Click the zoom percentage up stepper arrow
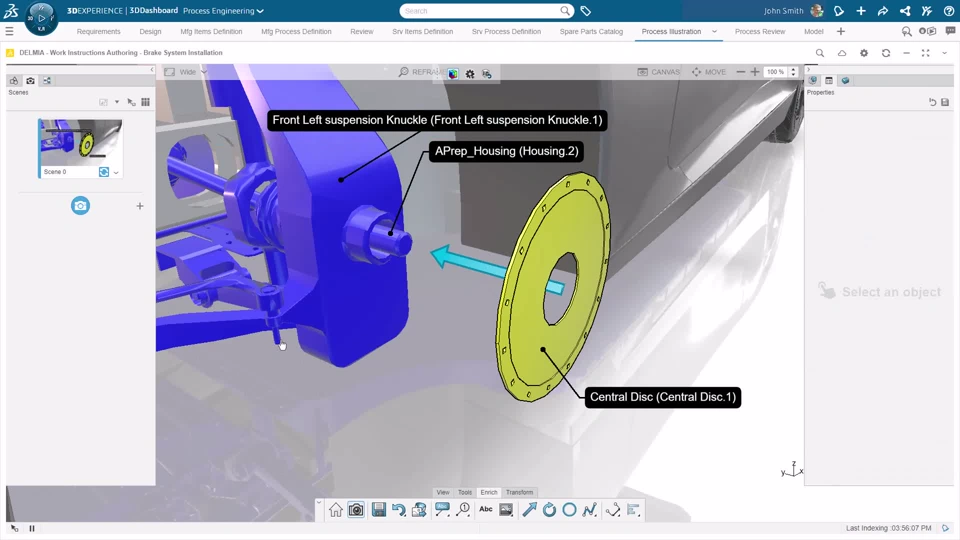 [794, 69]
